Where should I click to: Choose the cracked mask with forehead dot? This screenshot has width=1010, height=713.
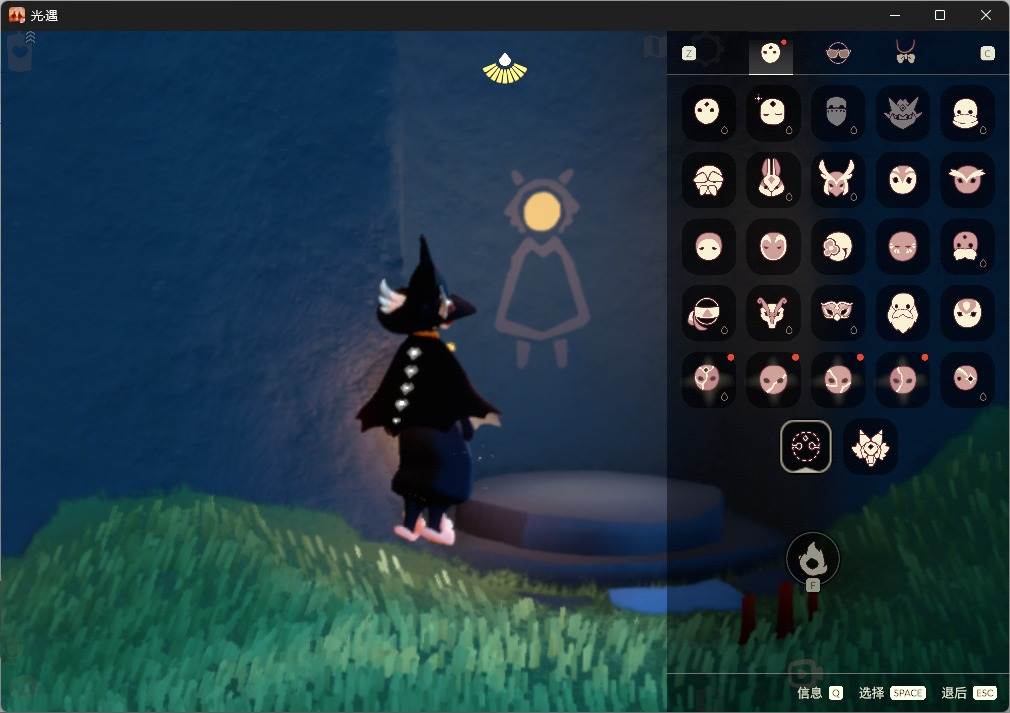(708, 379)
